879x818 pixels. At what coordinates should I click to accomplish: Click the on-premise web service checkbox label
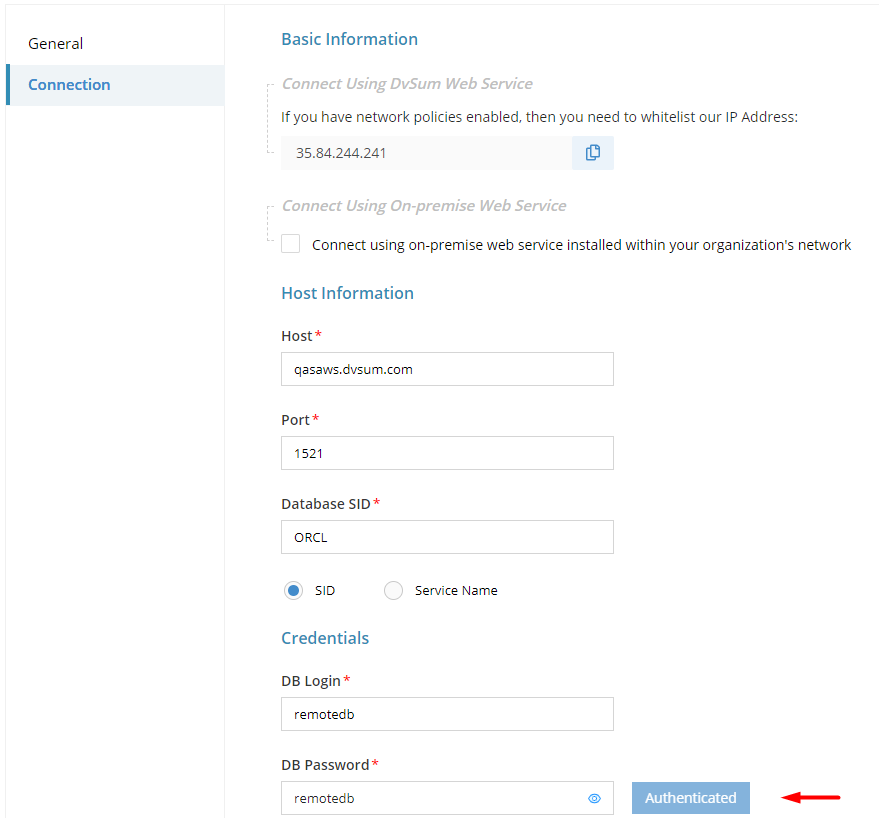pyautogui.click(x=581, y=245)
